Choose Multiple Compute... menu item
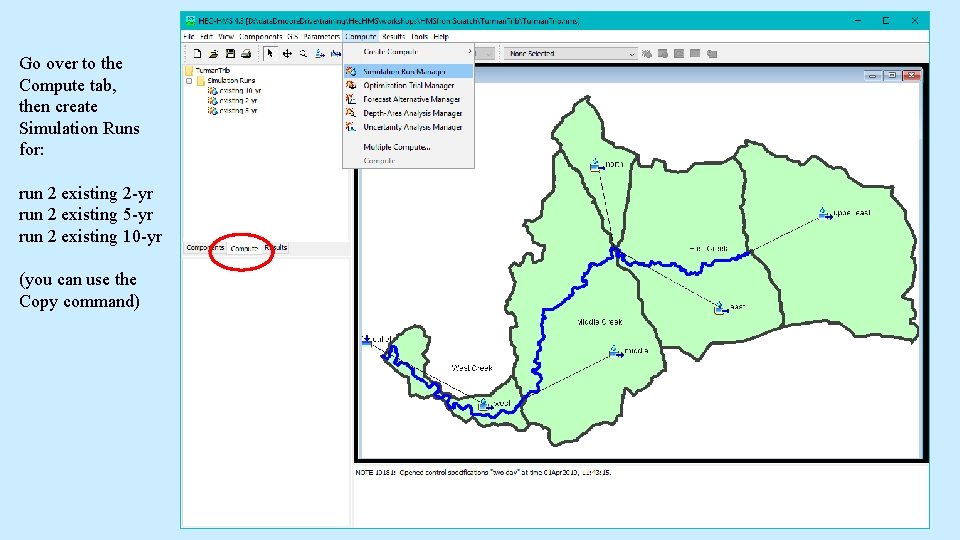 click(408, 147)
